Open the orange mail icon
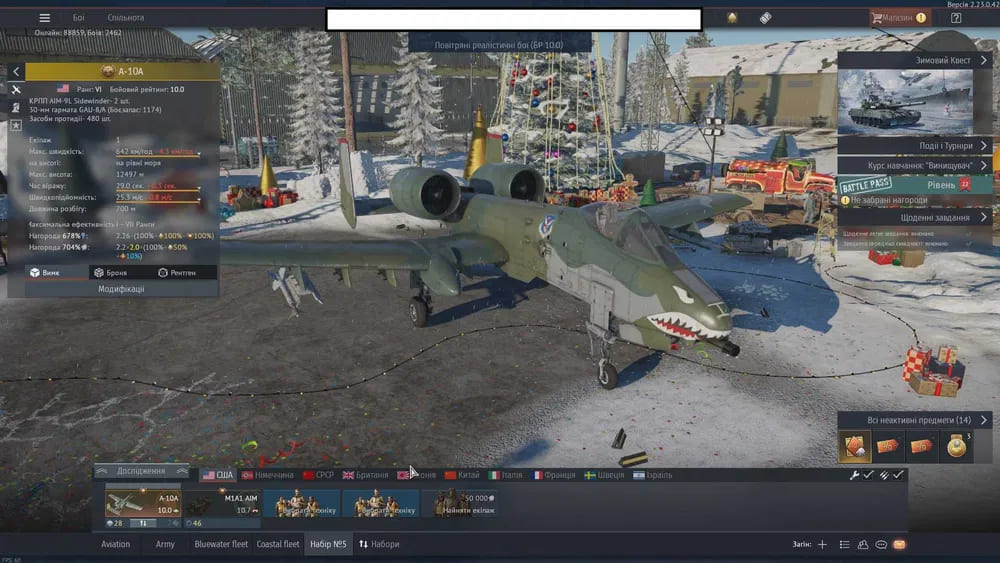 (x=899, y=545)
